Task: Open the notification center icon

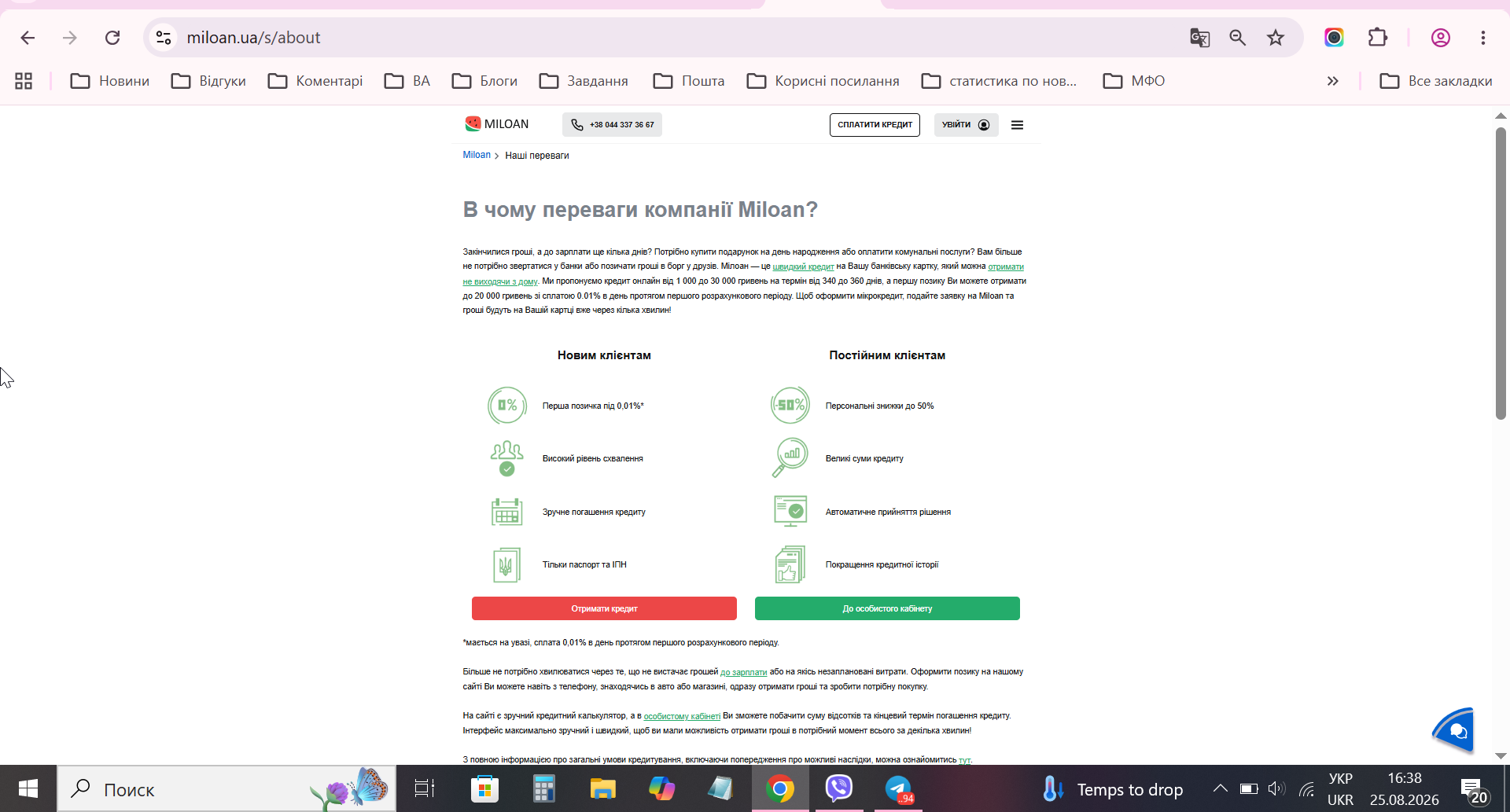Action: (1472, 789)
